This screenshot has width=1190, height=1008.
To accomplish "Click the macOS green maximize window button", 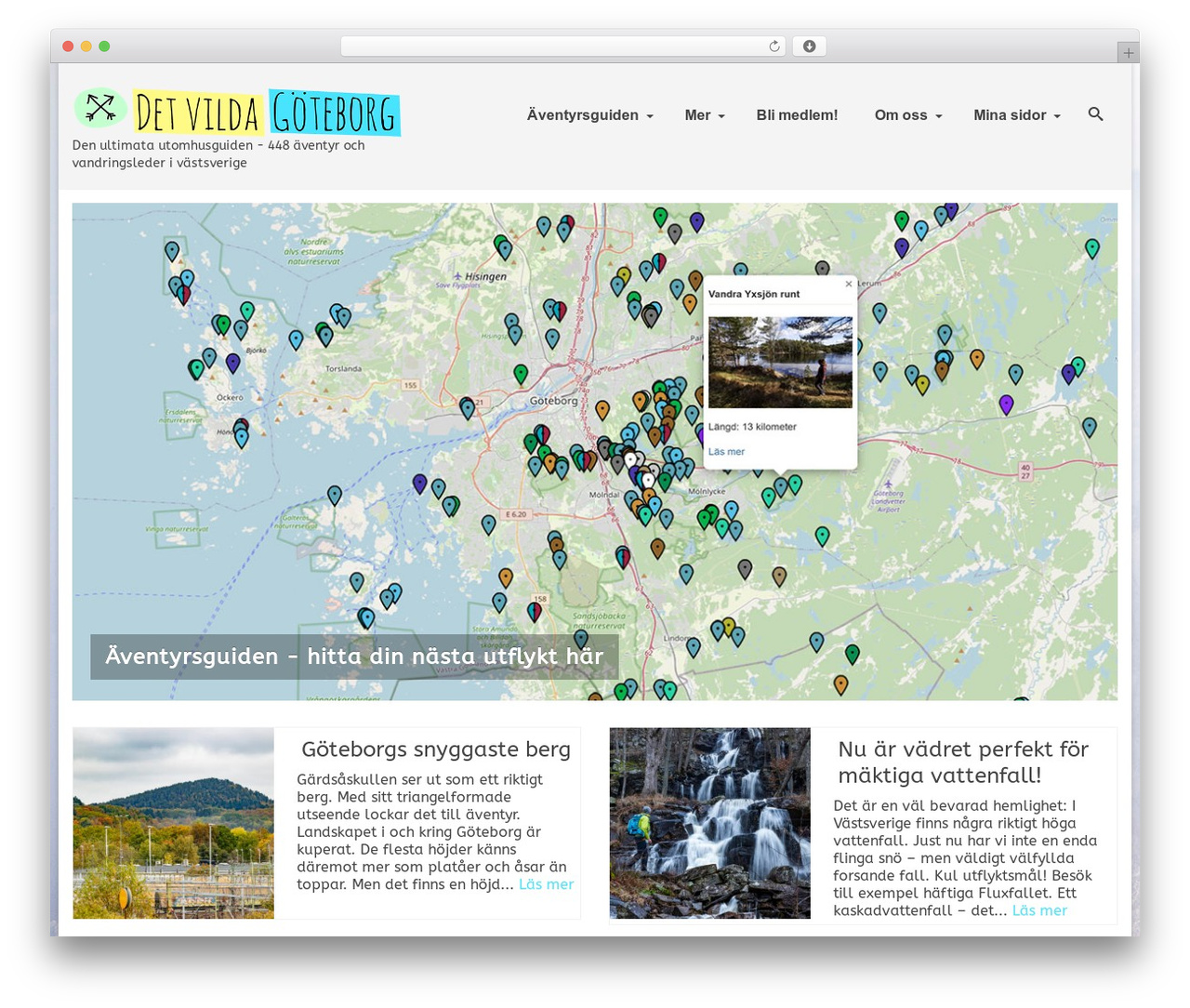I will tap(104, 46).
